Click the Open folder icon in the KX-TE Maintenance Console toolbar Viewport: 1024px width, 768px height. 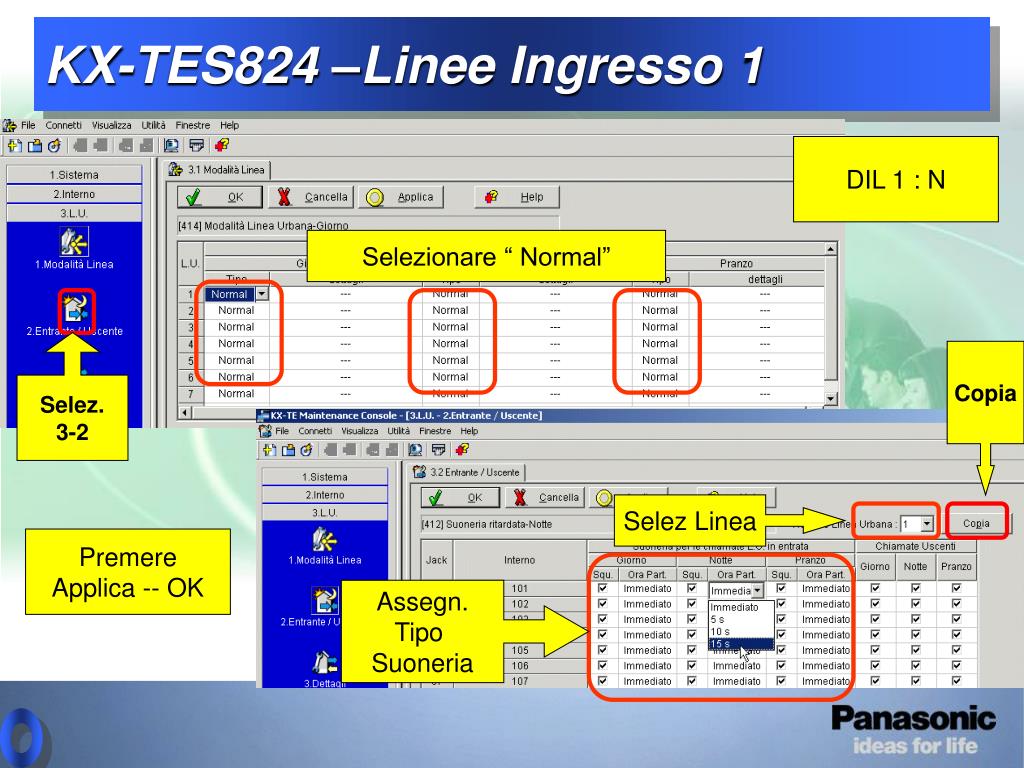coord(288,449)
